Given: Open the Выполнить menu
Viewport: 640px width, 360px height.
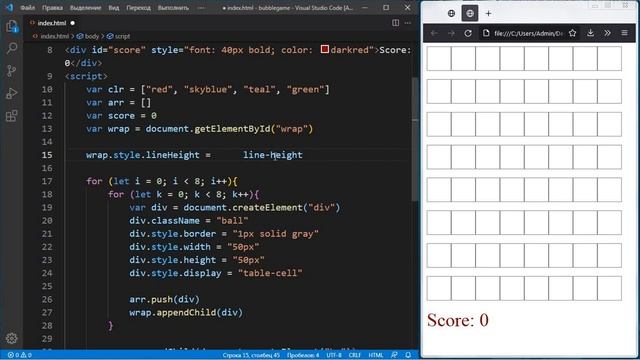Looking at the screenshot, I should [x=173, y=7].
